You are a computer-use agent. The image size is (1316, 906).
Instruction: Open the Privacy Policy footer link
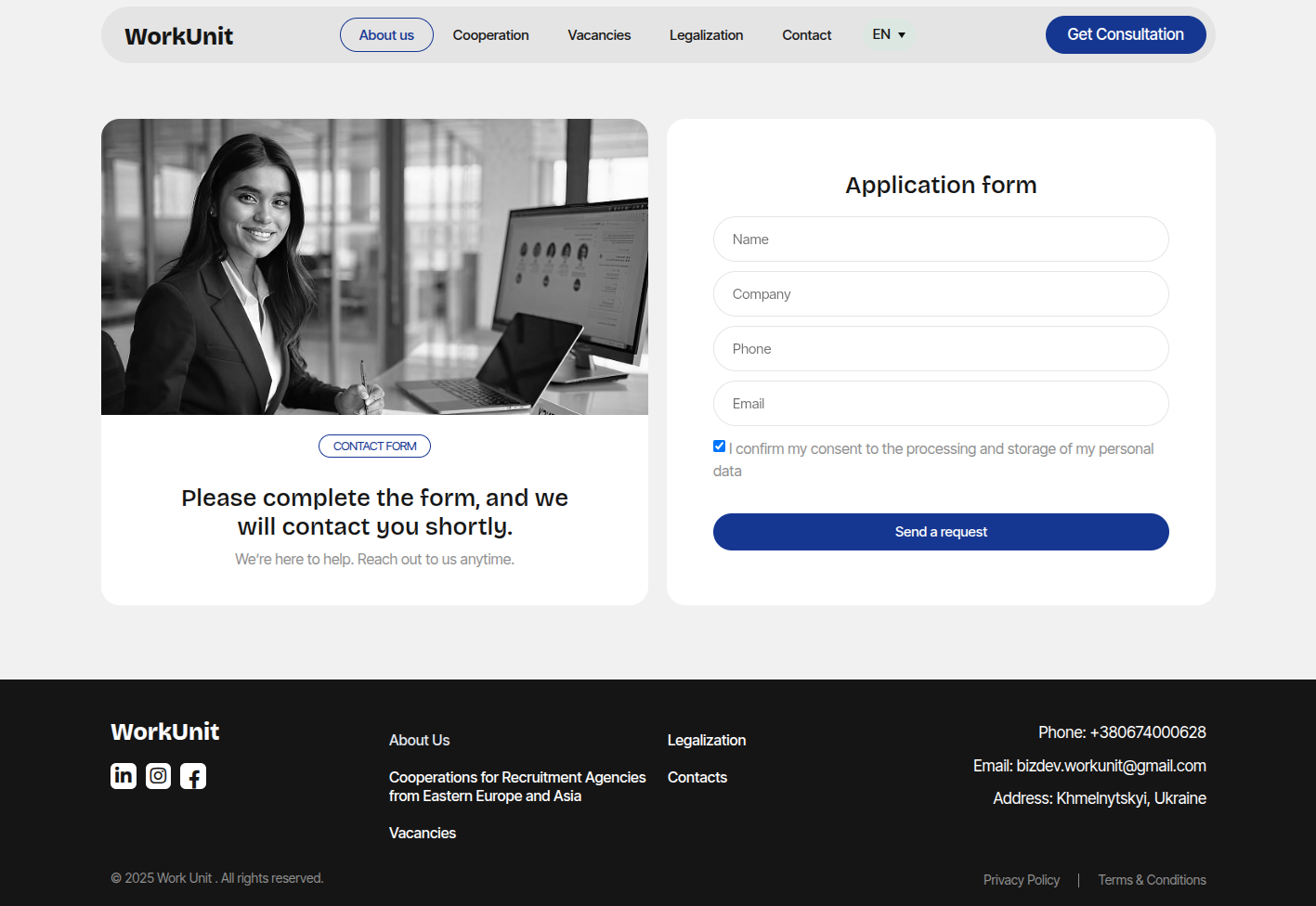(1021, 880)
